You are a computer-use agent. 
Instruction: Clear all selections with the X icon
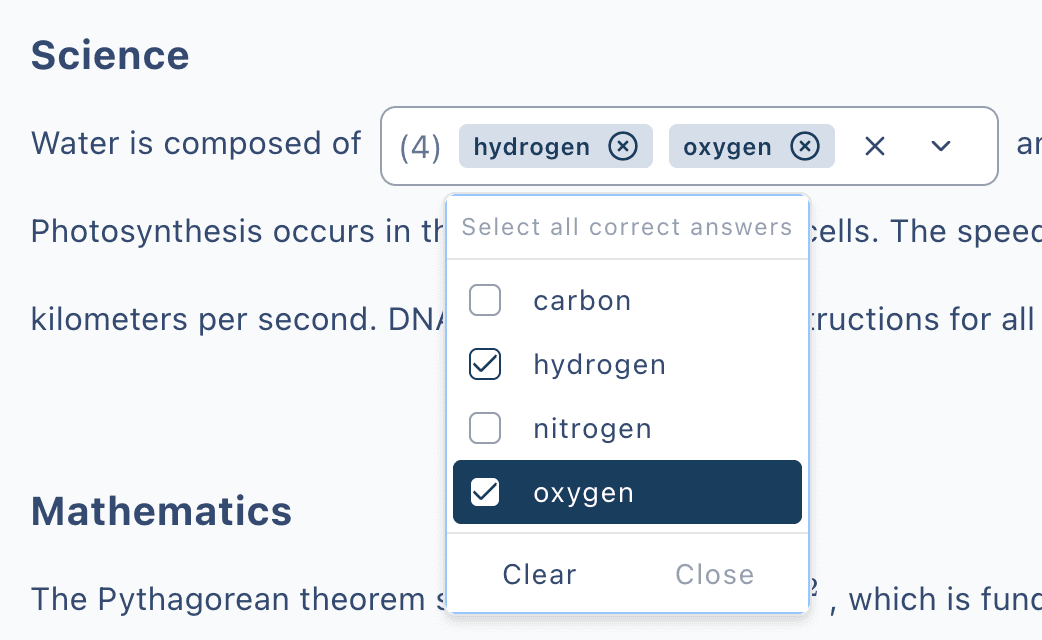[874, 146]
